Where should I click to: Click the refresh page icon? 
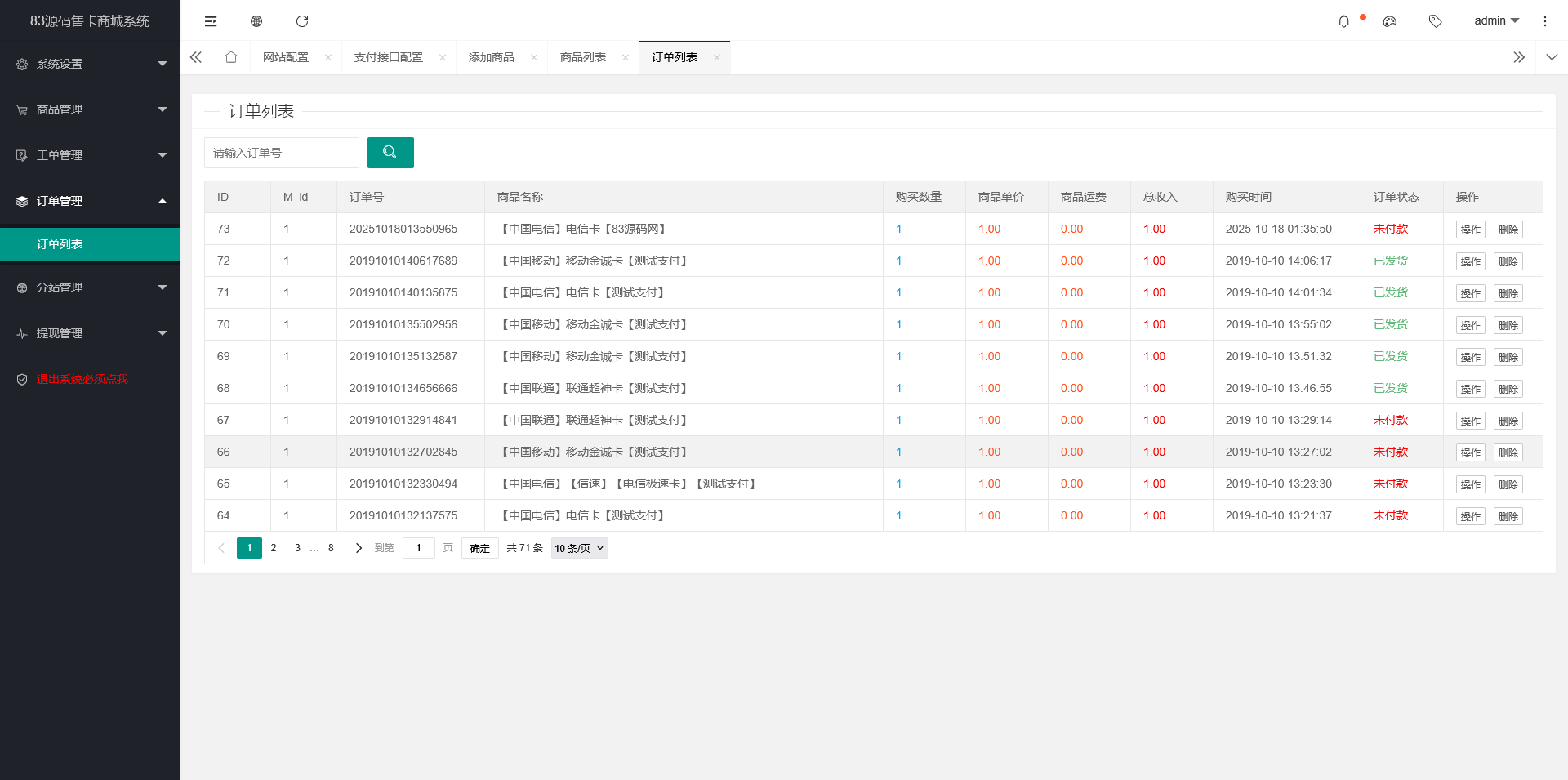pos(302,21)
